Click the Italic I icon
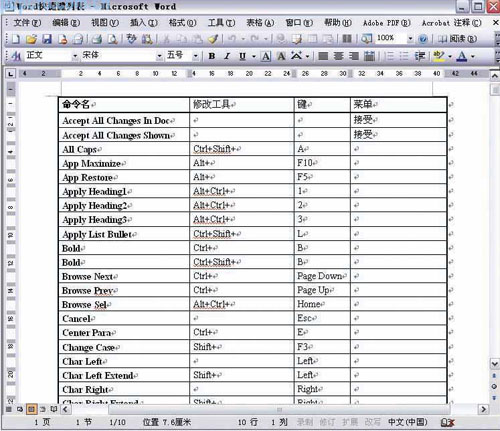500x431 pixels. [227, 56]
